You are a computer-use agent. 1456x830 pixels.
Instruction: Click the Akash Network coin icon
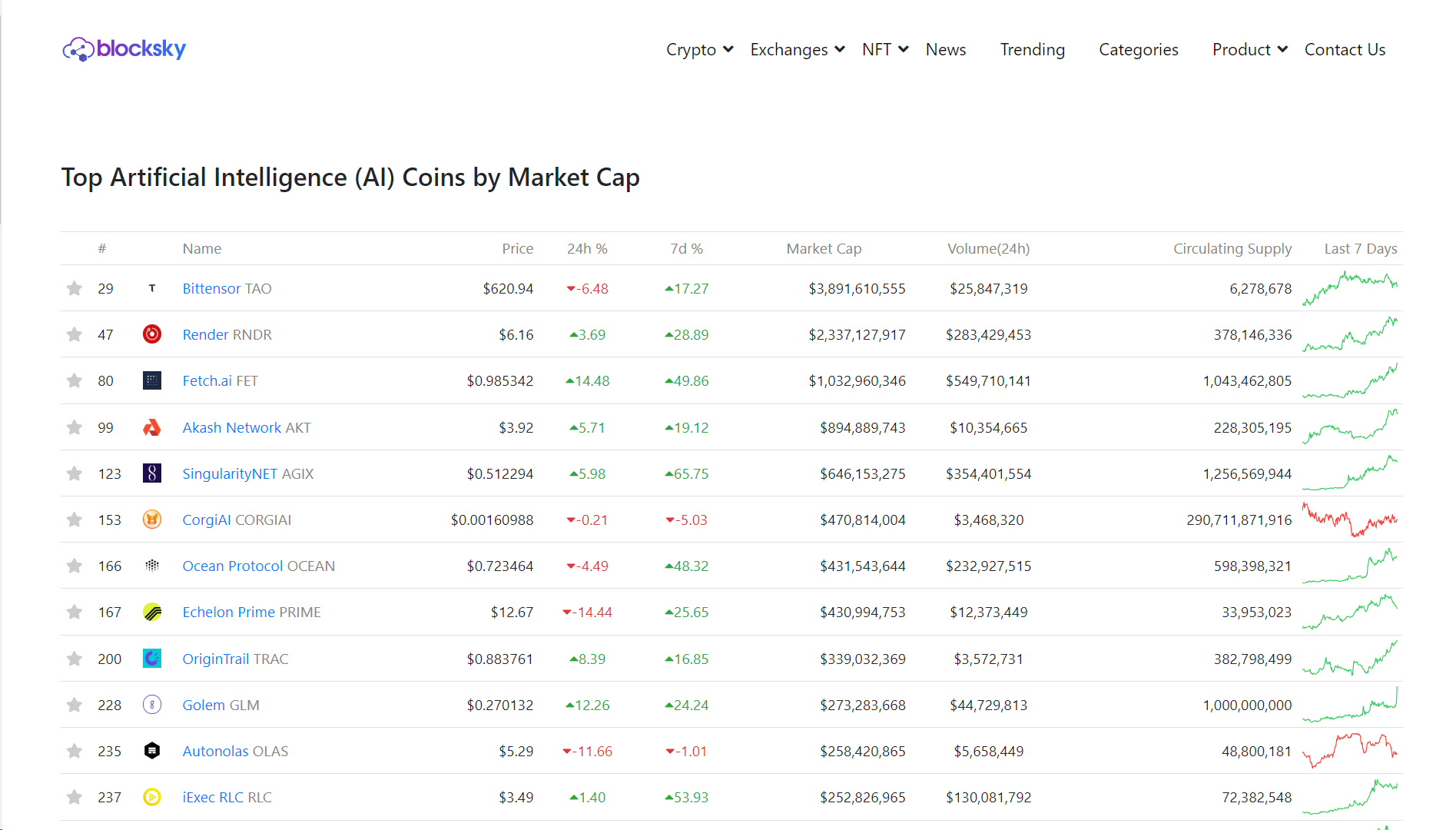pyautogui.click(x=152, y=427)
